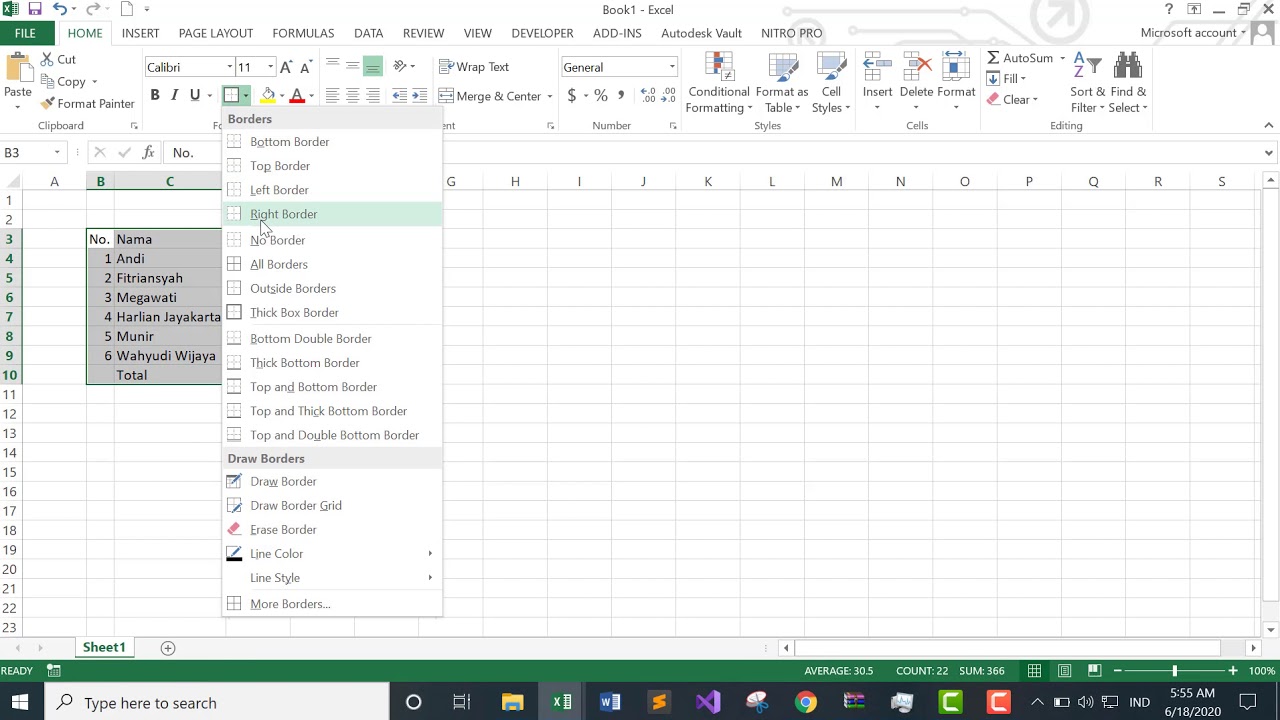Viewport: 1280px width, 720px height.
Task: Click the Save icon in quick access toolbar
Action: click(x=35, y=10)
